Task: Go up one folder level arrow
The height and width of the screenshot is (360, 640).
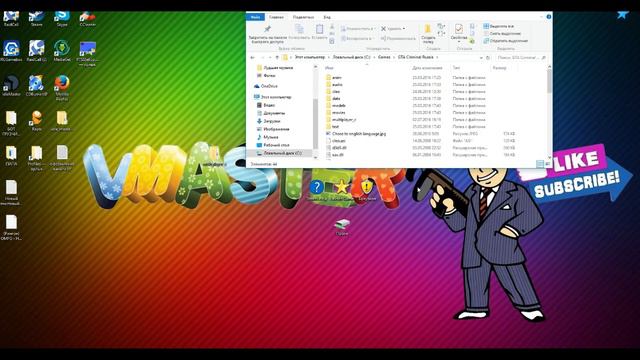Action: pos(277,58)
